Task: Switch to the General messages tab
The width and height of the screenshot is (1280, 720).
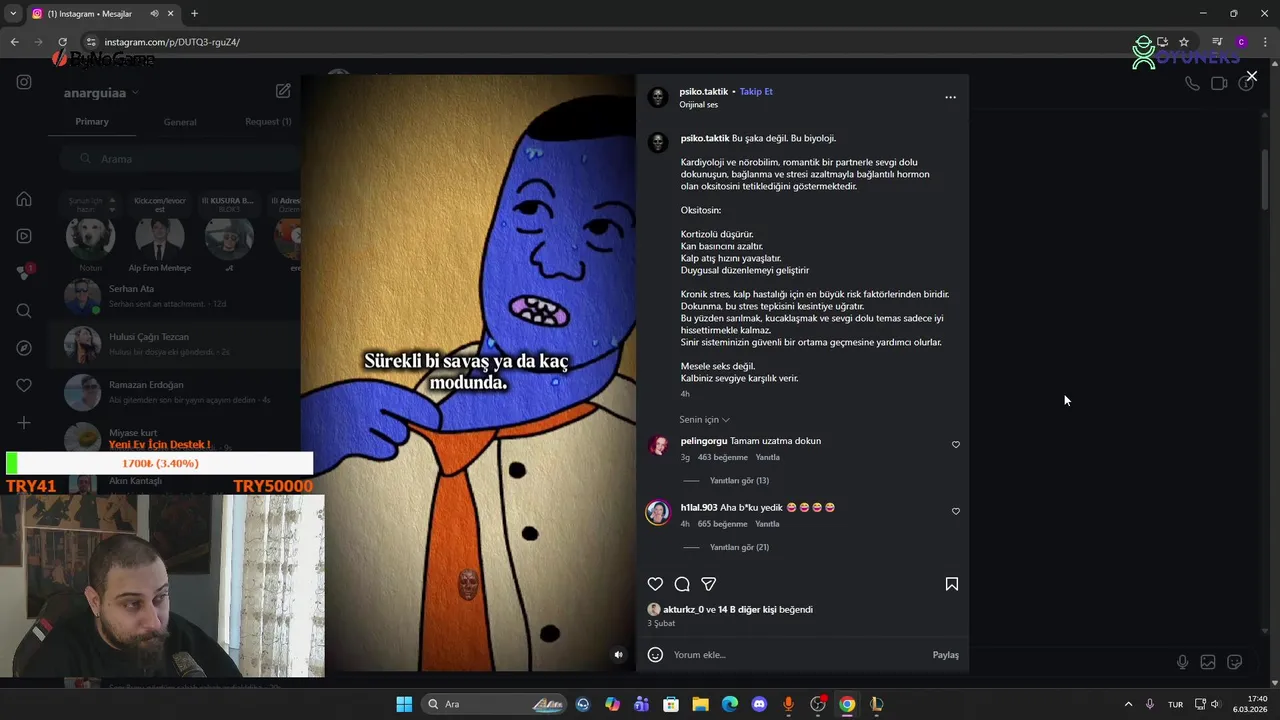Action: [180, 122]
